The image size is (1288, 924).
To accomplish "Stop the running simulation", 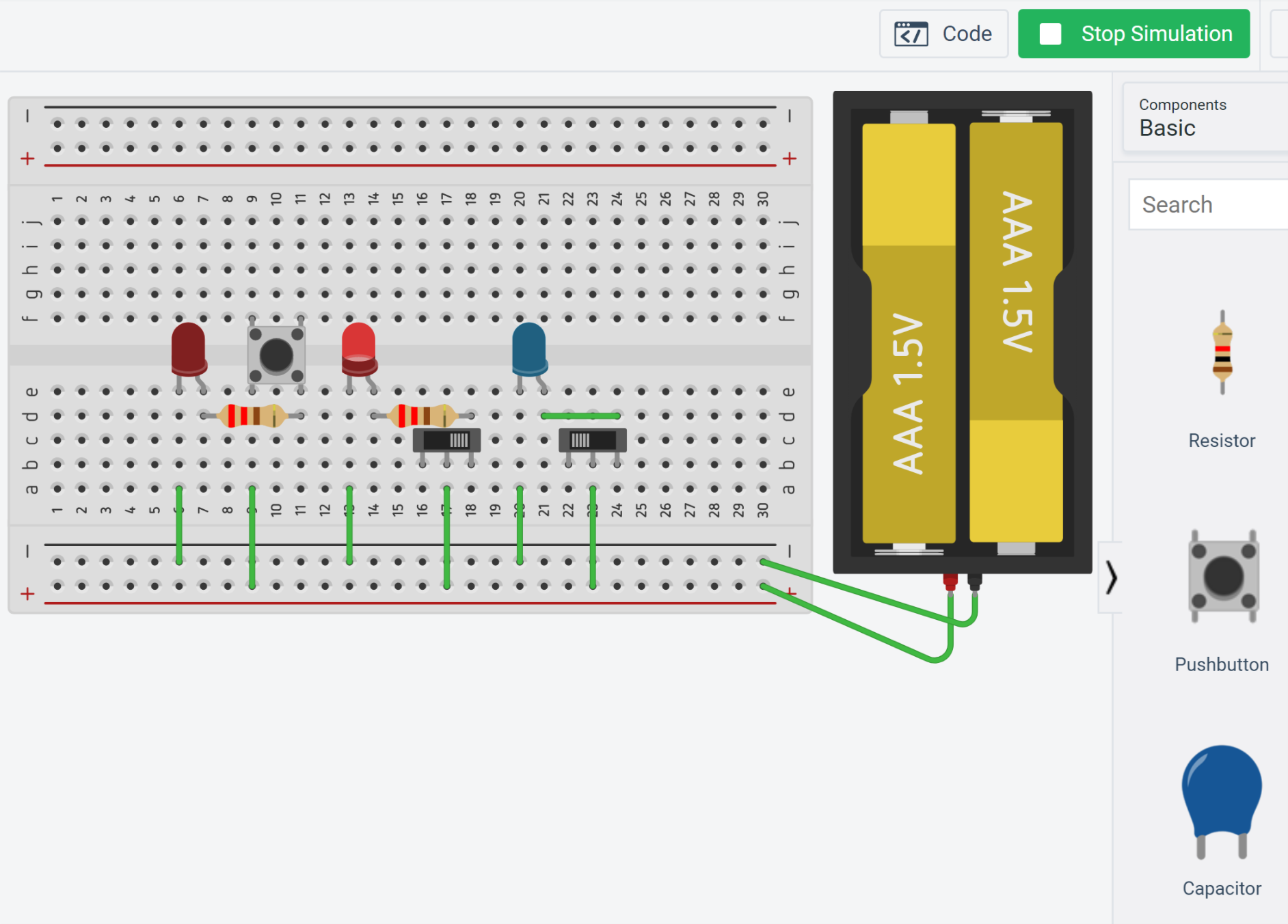I will click(x=1133, y=33).
